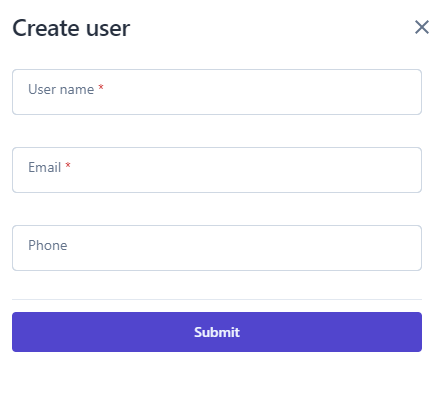Submit the Create user form
This screenshot has width=438, height=399.
217,332
